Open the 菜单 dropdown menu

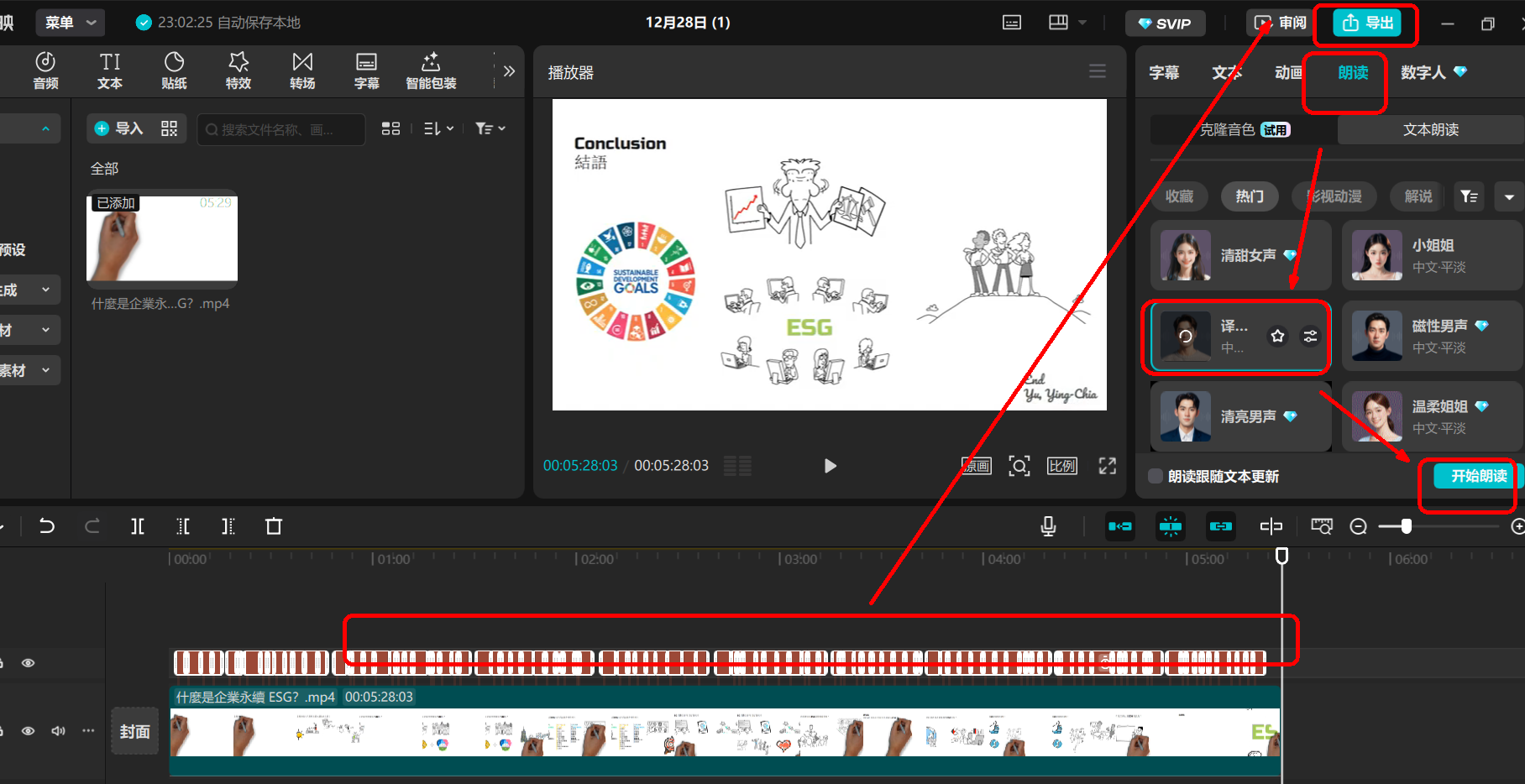tap(70, 23)
